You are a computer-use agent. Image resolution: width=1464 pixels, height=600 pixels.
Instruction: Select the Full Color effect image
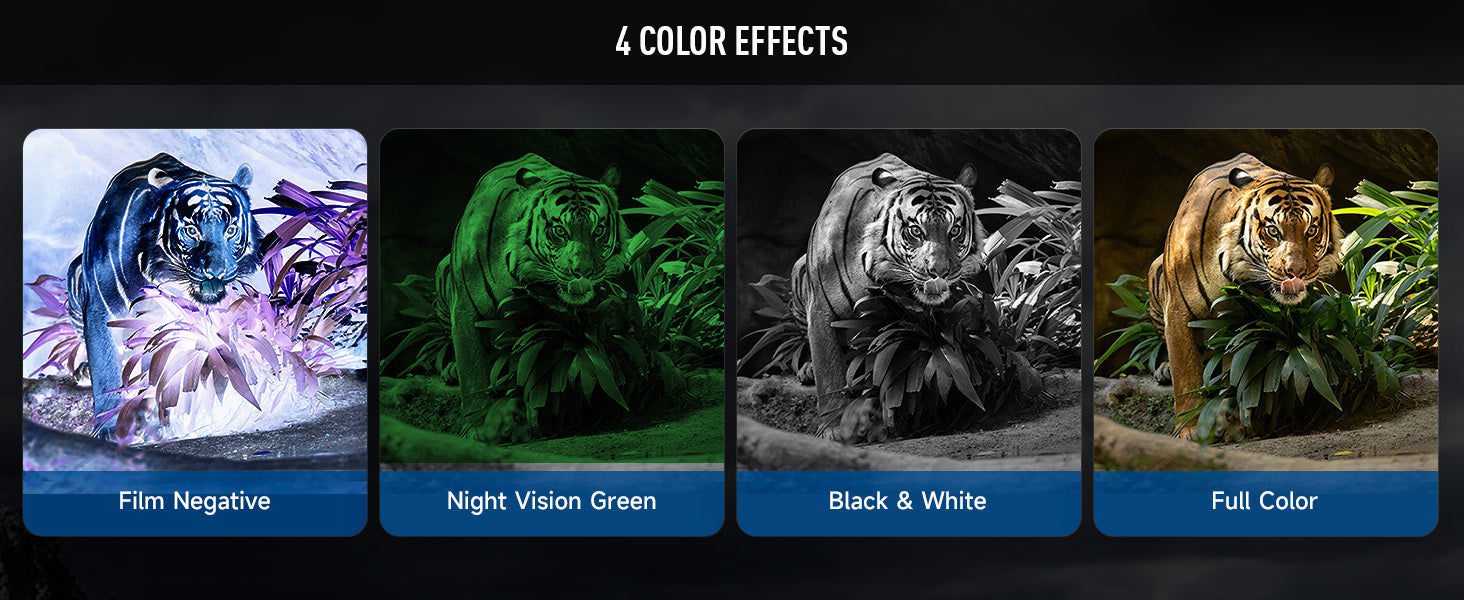(1266, 300)
